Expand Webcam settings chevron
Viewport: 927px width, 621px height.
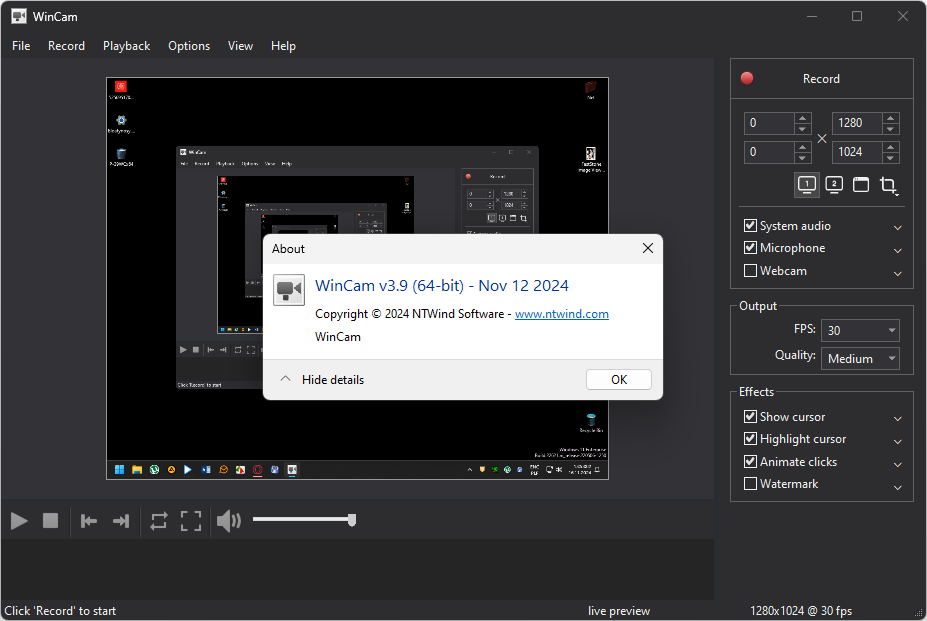(x=897, y=273)
